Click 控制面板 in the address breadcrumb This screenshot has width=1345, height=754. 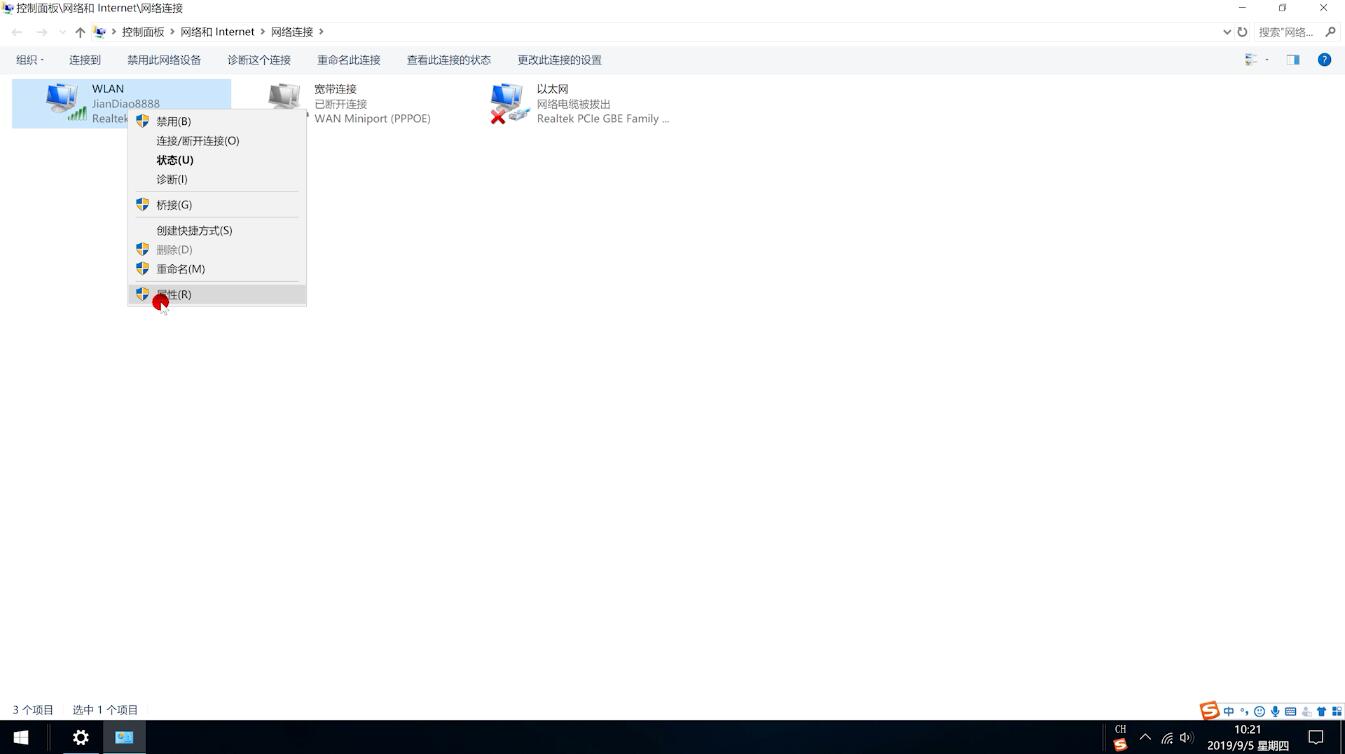pos(143,32)
